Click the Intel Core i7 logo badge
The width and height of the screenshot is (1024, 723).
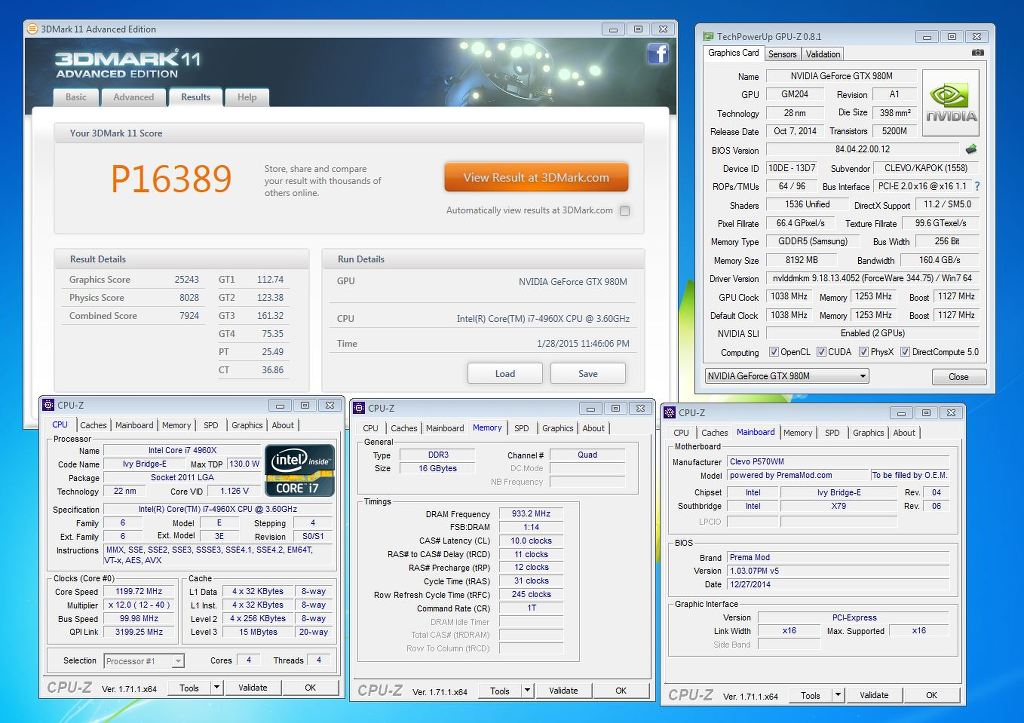300,471
